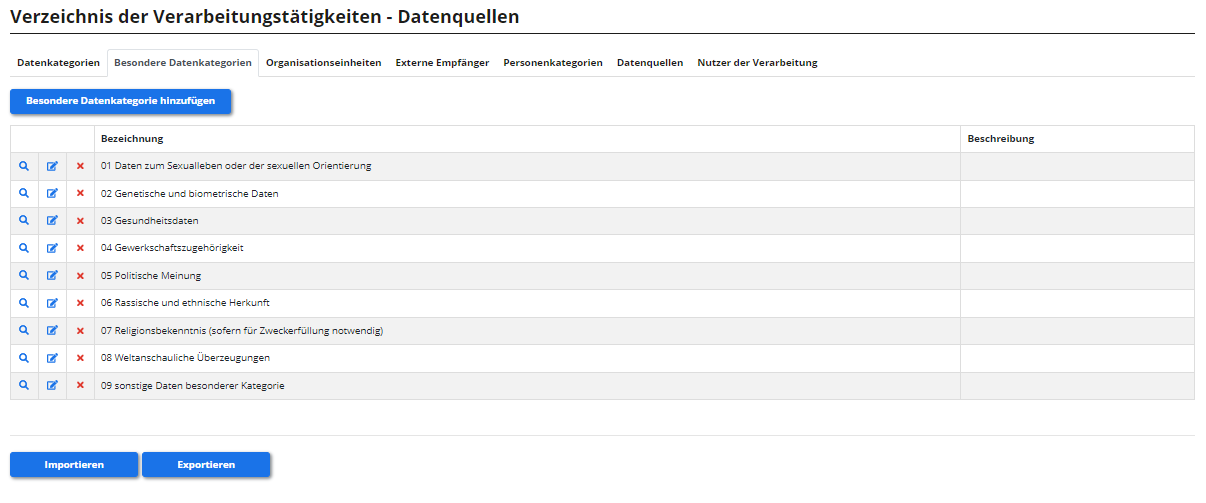View details of 01 Daten zum Sexualleben row
This screenshot has height=503, width=1206.
pos(24,166)
